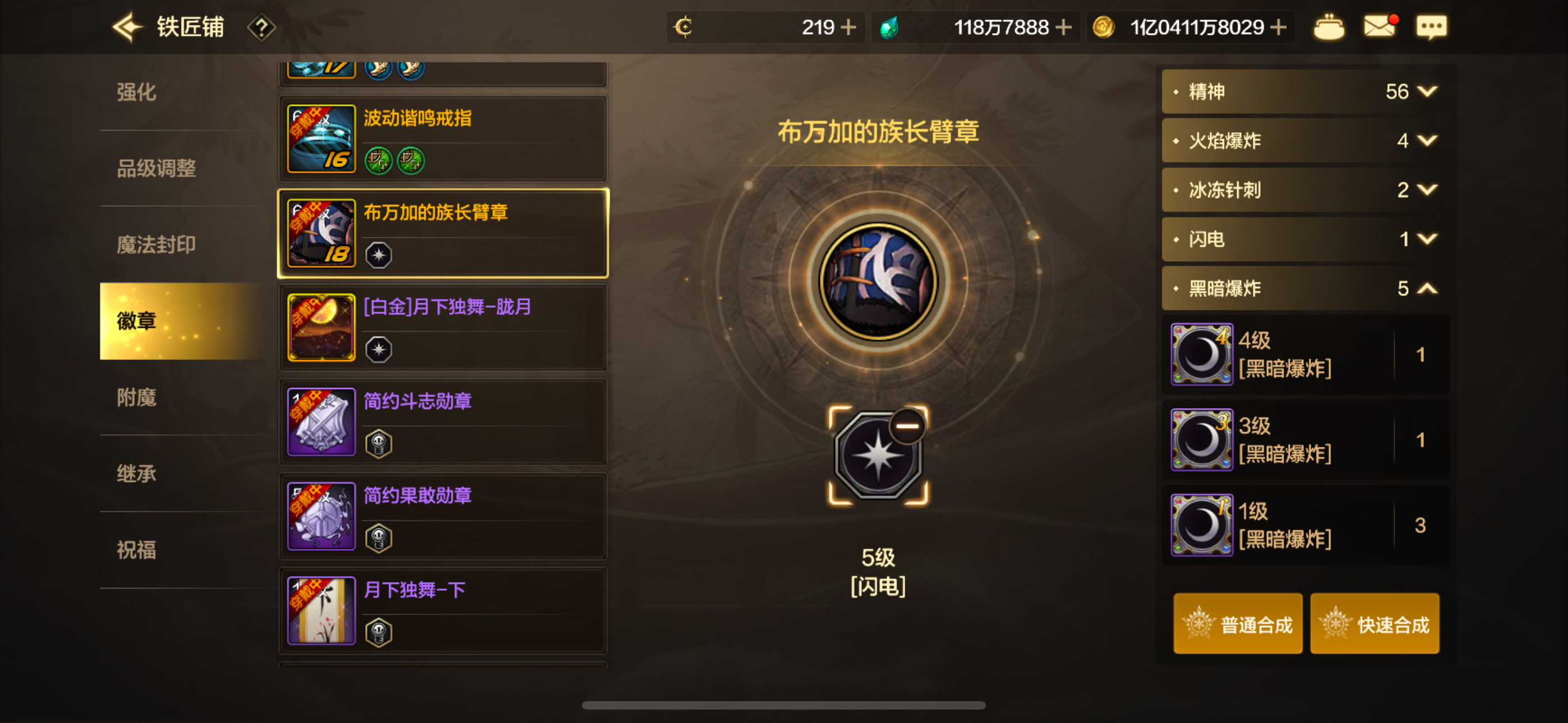
Task: Expand the 精神 emblem category
Action: coord(1302,91)
